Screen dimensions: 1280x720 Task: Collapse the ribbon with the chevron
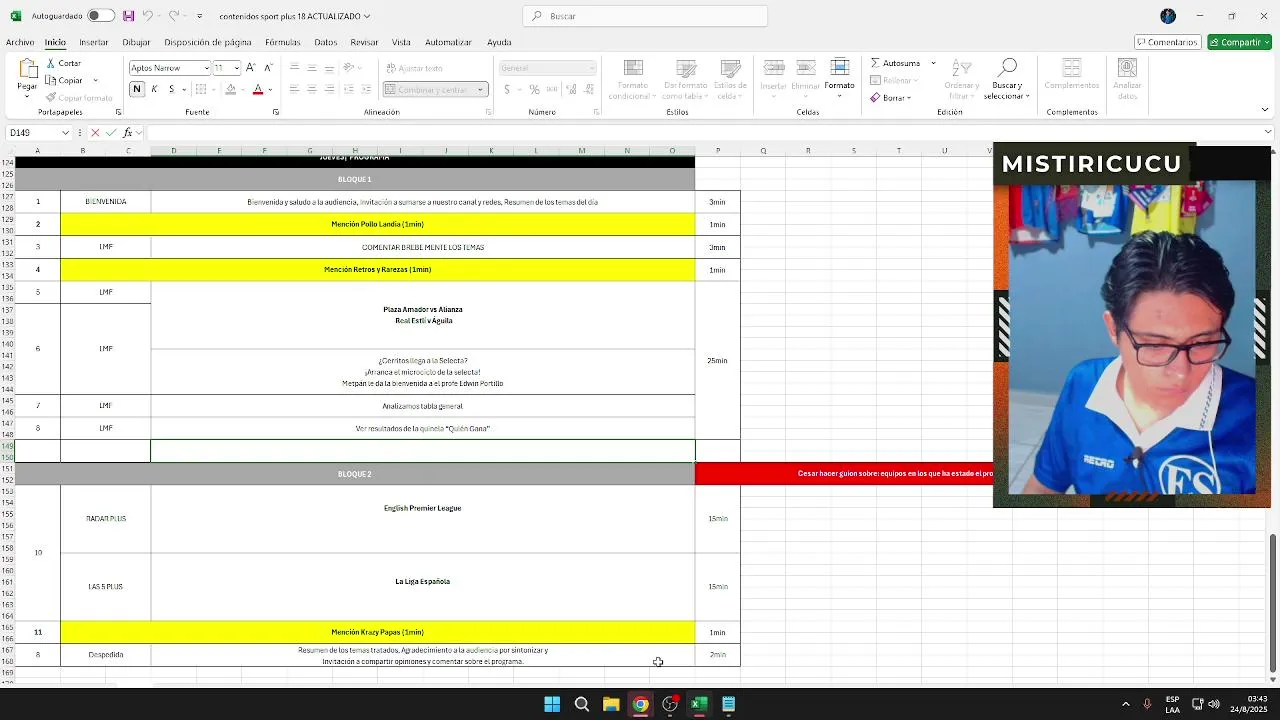tap(1265, 110)
